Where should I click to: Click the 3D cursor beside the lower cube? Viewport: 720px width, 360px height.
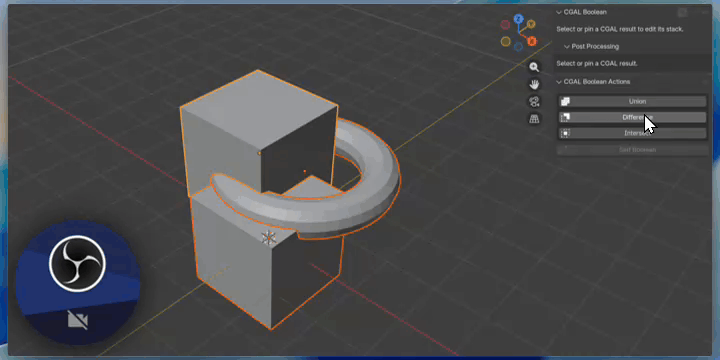pos(269,237)
